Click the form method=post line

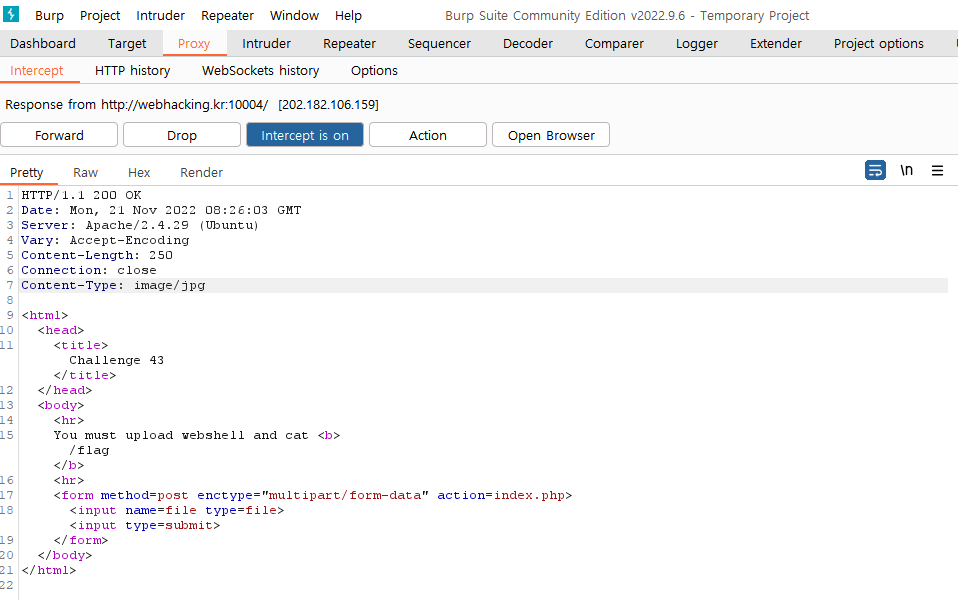313,495
